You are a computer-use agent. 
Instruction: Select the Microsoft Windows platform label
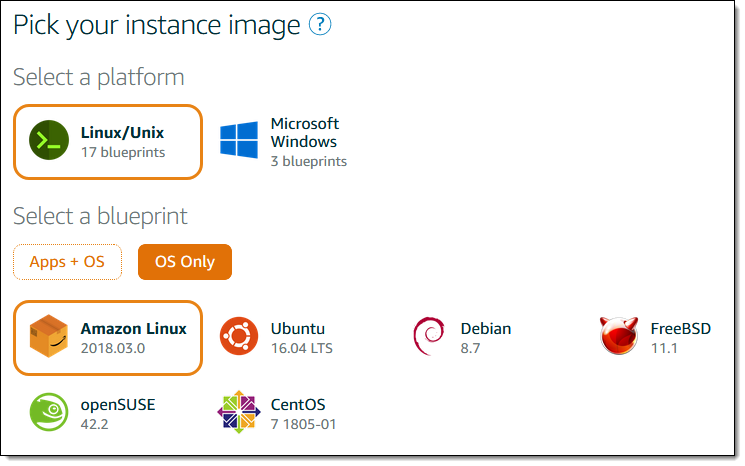click(x=305, y=133)
